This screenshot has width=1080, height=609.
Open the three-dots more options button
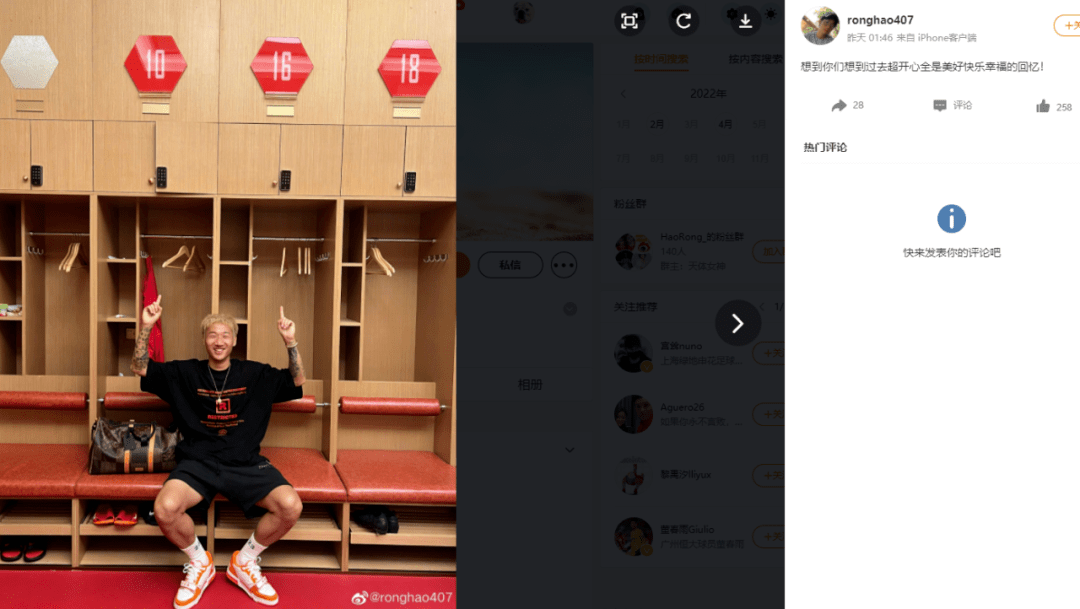point(563,265)
